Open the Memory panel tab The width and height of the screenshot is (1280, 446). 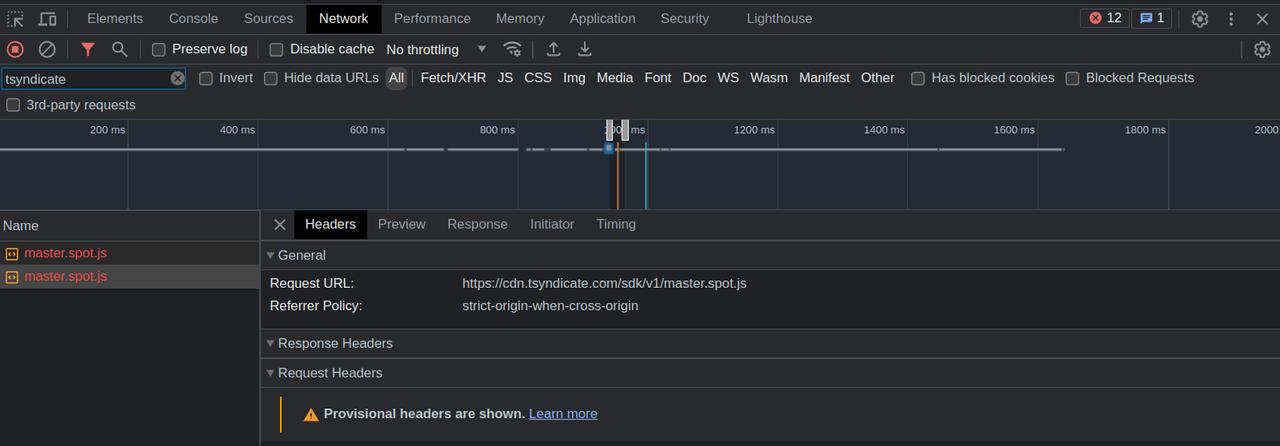(x=520, y=18)
